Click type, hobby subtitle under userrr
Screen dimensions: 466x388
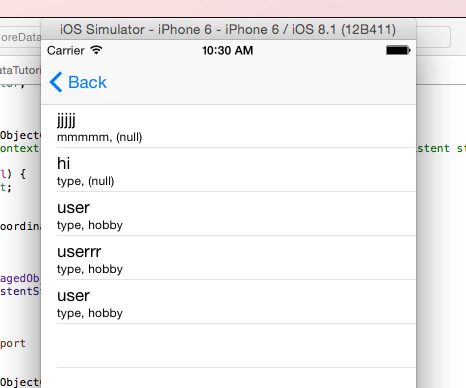[x=90, y=269]
